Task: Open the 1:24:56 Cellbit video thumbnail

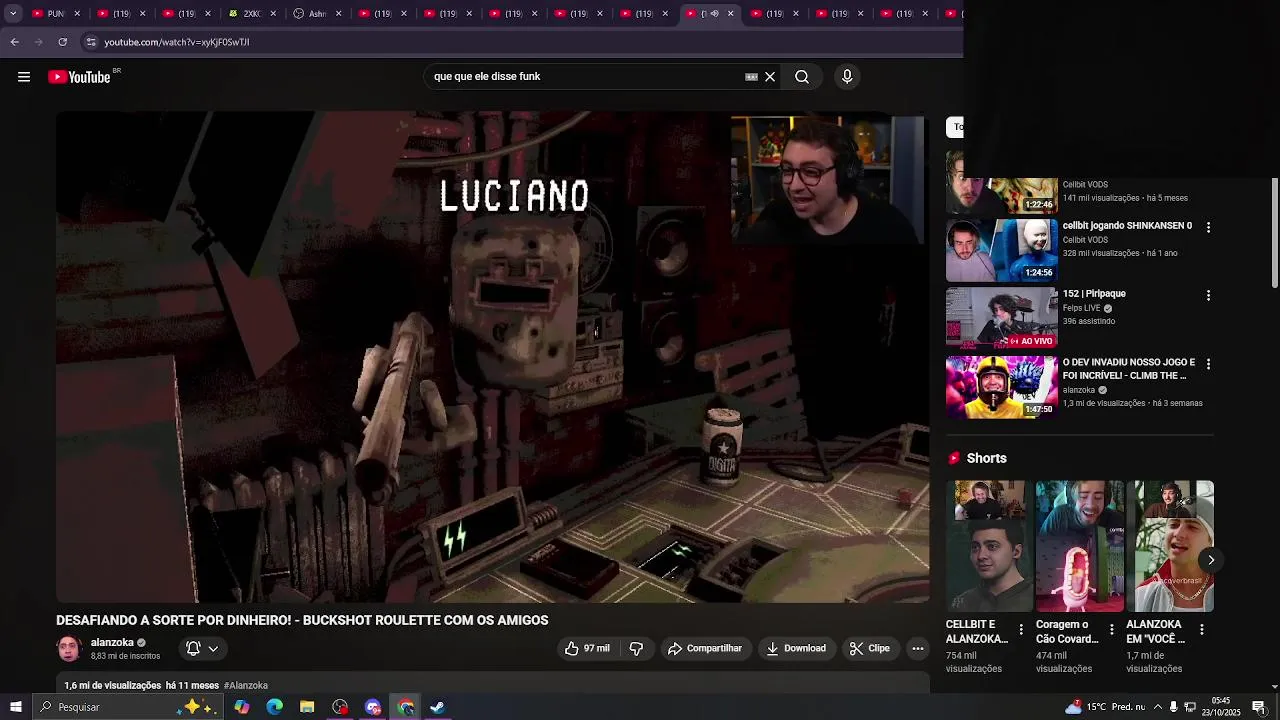Action: coord(1001,251)
